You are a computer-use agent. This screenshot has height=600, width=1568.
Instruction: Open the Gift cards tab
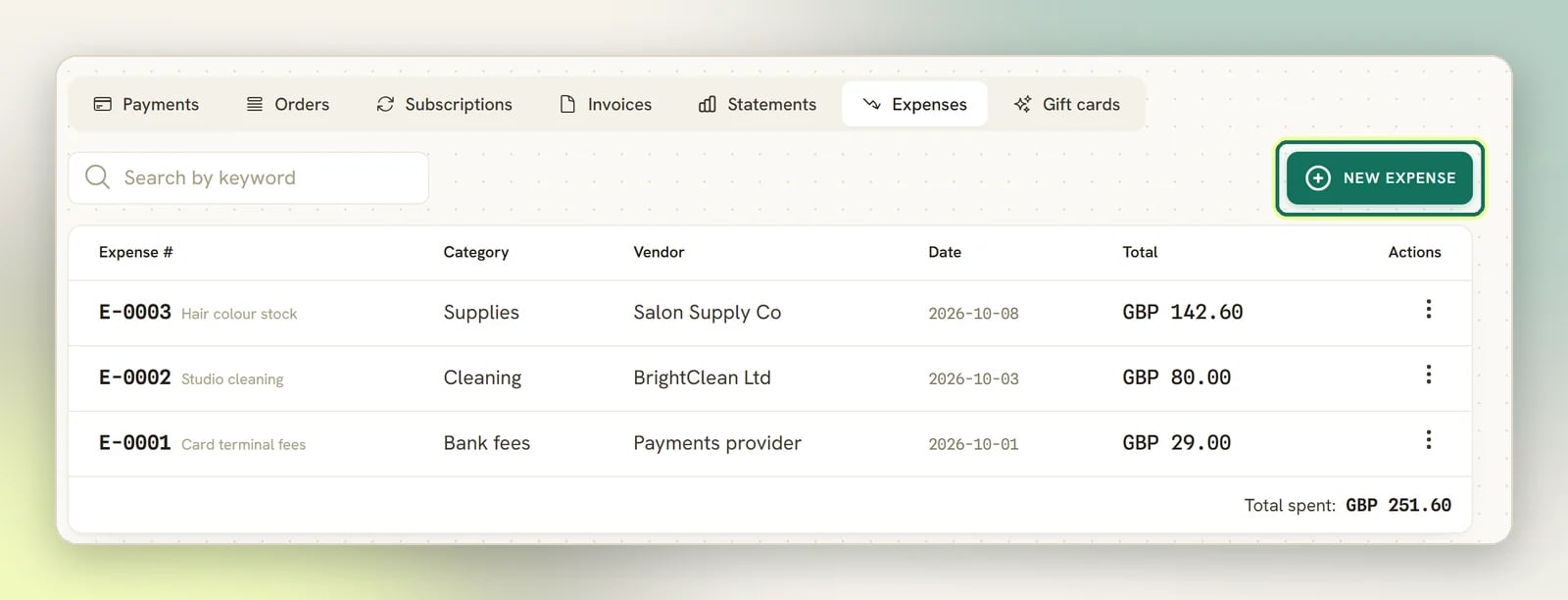(x=1067, y=104)
